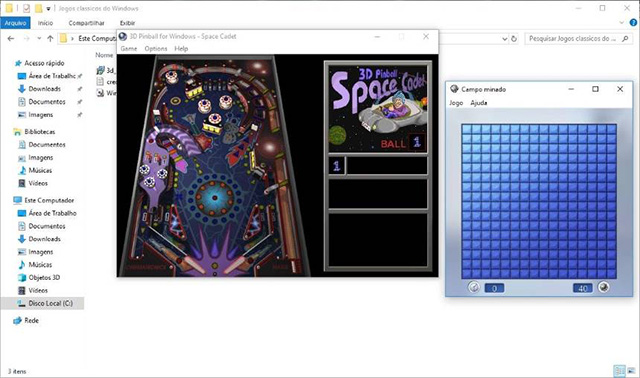This screenshot has height=378, width=640.
Task: Click the Pesquisar Jogos classicos search field
Action: [x=578, y=39]
